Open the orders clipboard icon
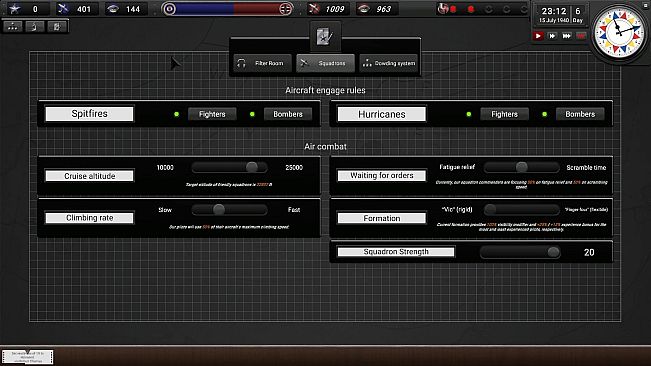Screen dimensions: 651x366 325,37
